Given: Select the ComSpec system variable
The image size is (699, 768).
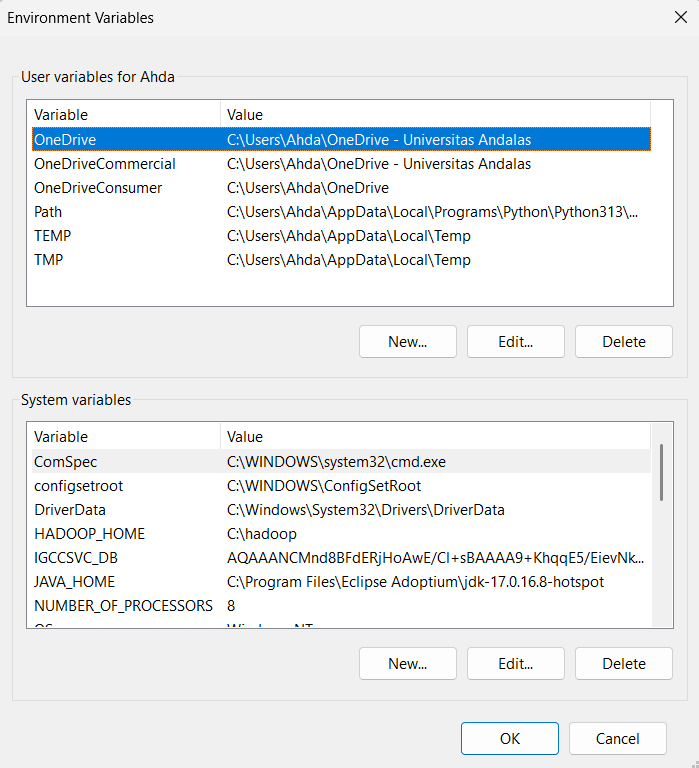Looking at the screenshot, I should 65,462.
